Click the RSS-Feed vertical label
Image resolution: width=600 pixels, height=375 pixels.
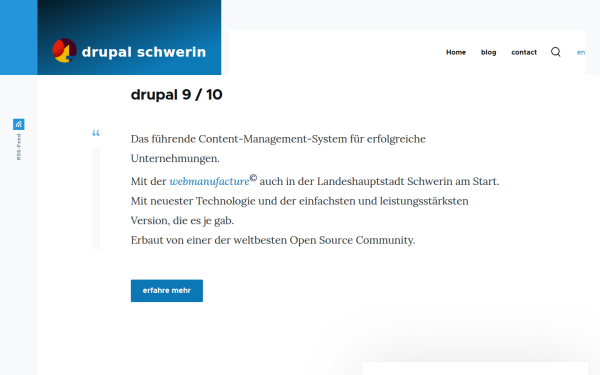[x=19, y=147]
